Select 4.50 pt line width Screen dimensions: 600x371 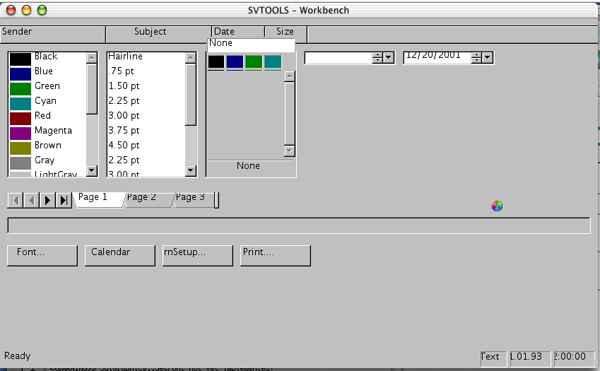[146, 146]
